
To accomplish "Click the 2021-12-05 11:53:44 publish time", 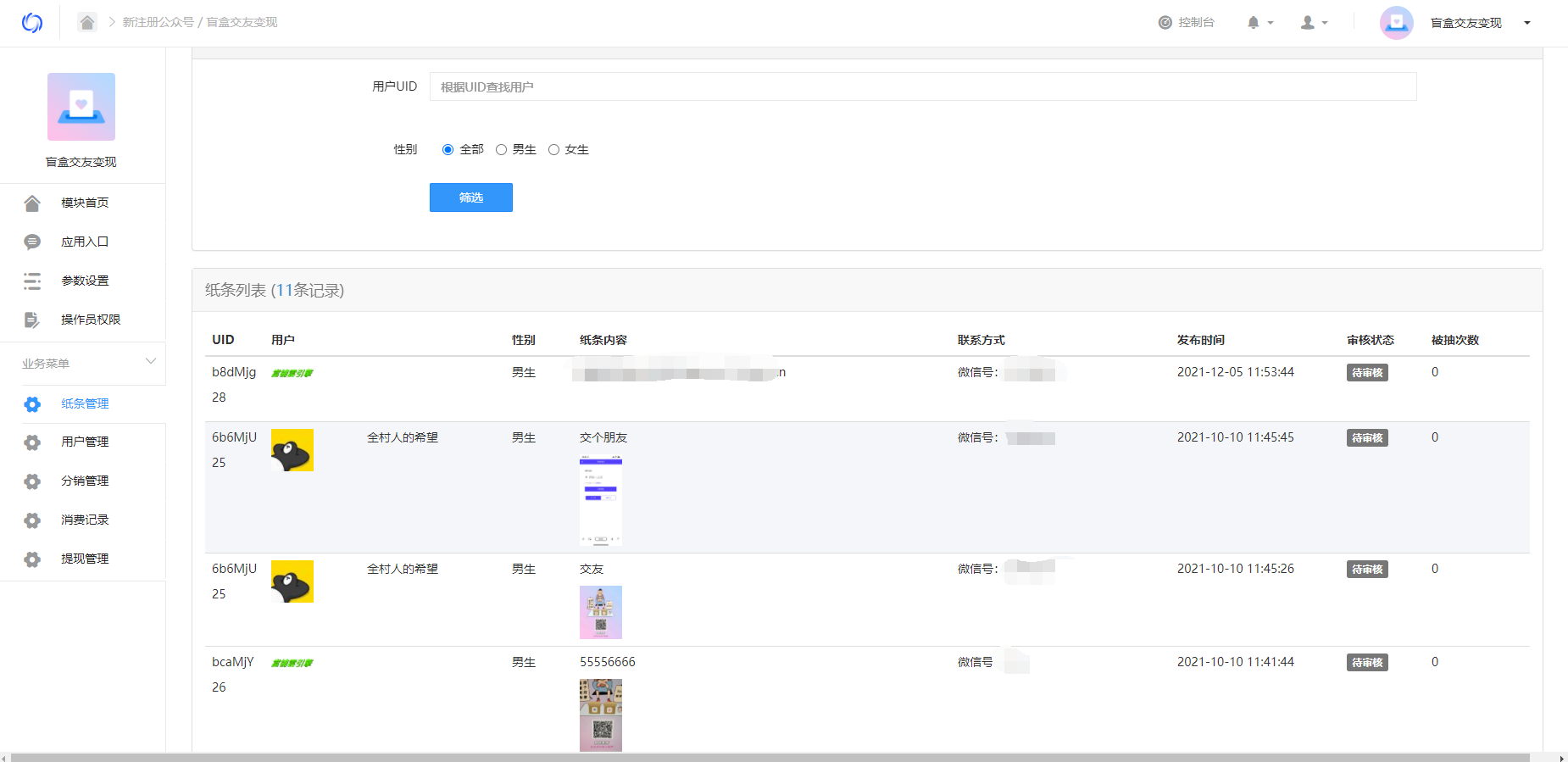I will (x=1236, y=372).
